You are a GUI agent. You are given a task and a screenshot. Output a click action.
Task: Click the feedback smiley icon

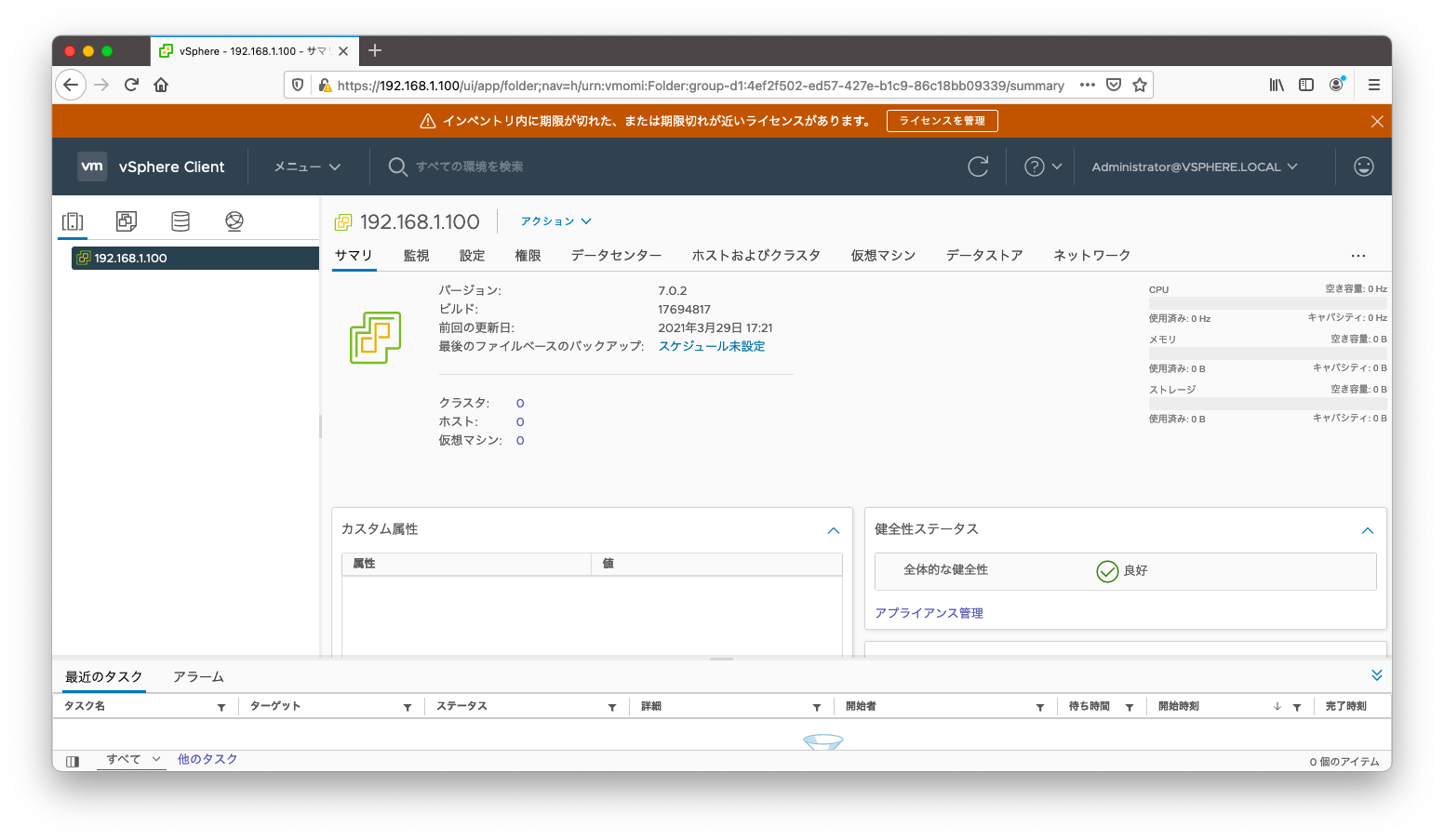tap(1364, 167)
